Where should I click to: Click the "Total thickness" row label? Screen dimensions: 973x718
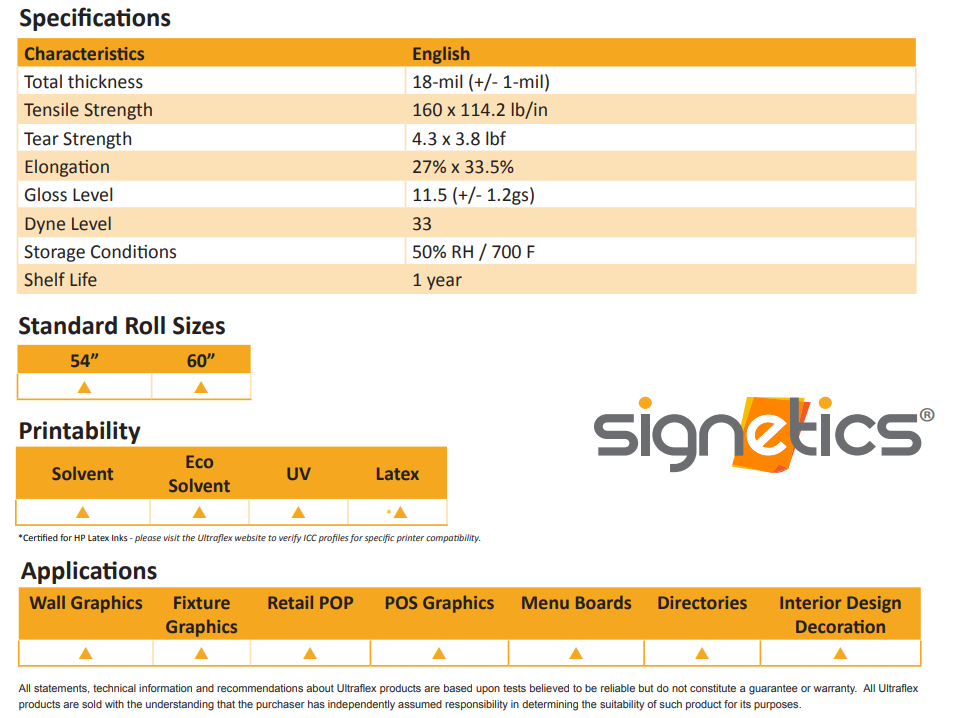coord(84,82)
